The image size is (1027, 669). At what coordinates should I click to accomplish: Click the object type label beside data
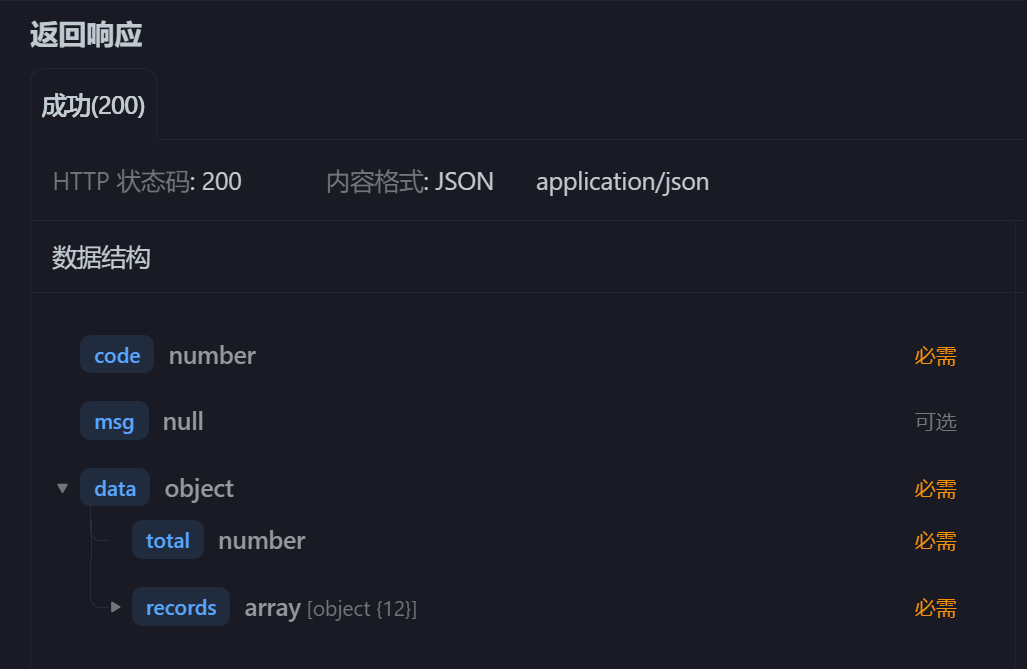click(199, 488)
